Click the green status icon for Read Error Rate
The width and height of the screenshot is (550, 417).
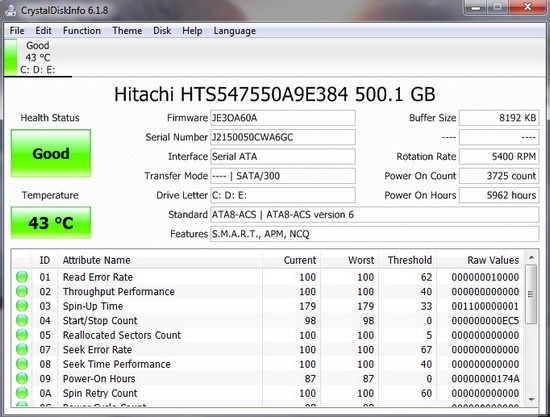(22, 277)
